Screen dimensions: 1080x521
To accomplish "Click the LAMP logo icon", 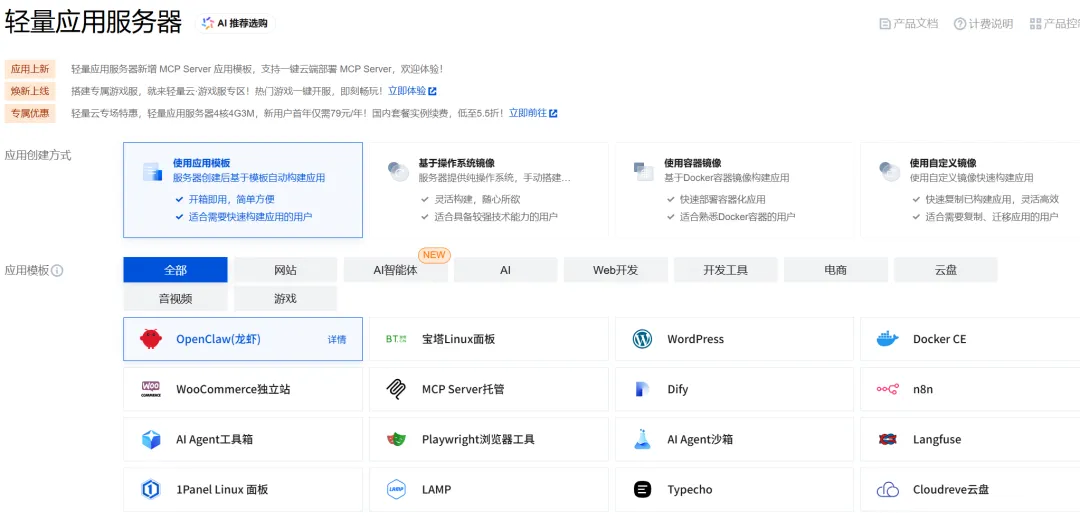I will click(396, 489).
